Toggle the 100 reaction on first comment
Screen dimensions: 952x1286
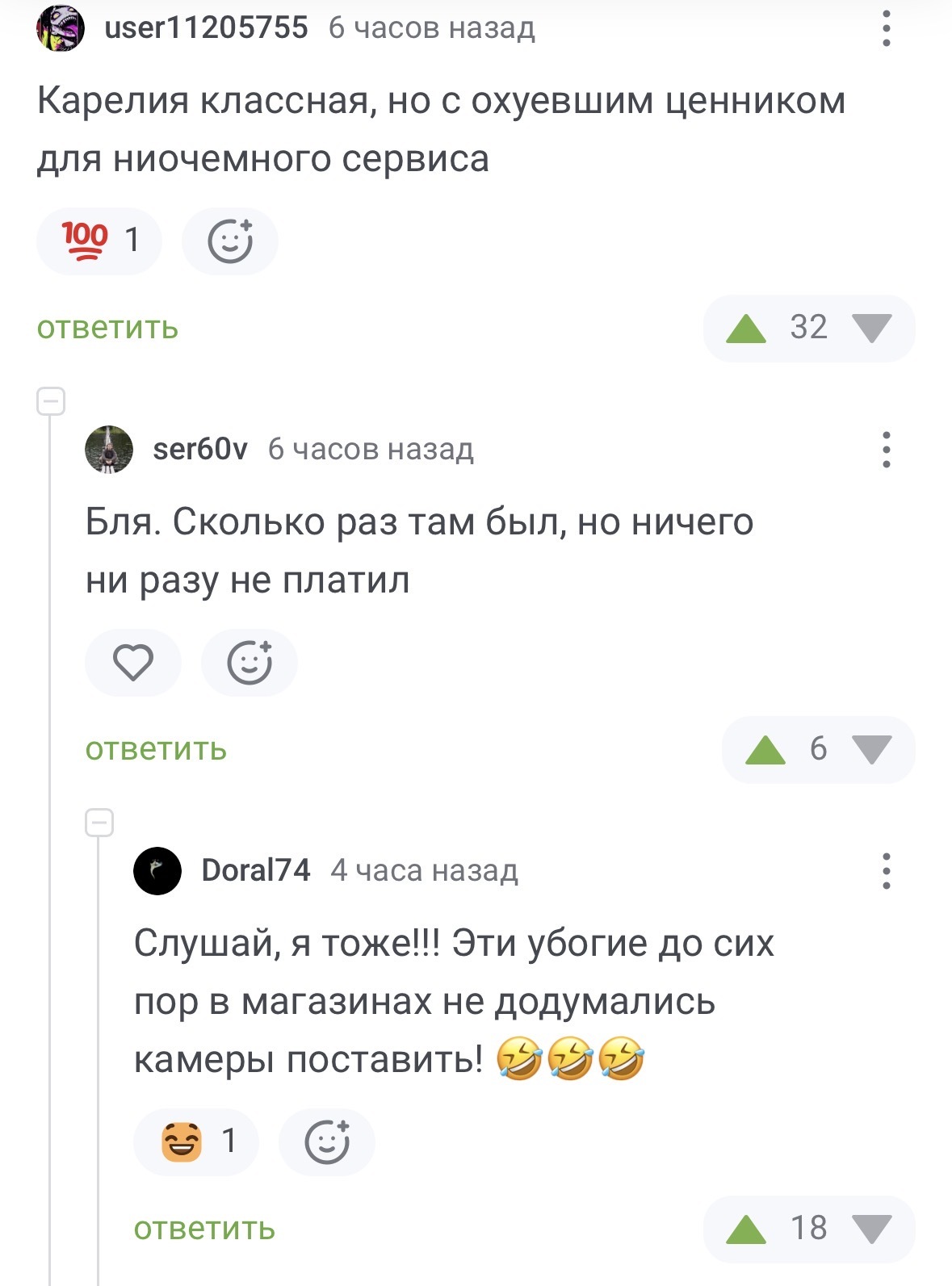(x=99, y=241)
